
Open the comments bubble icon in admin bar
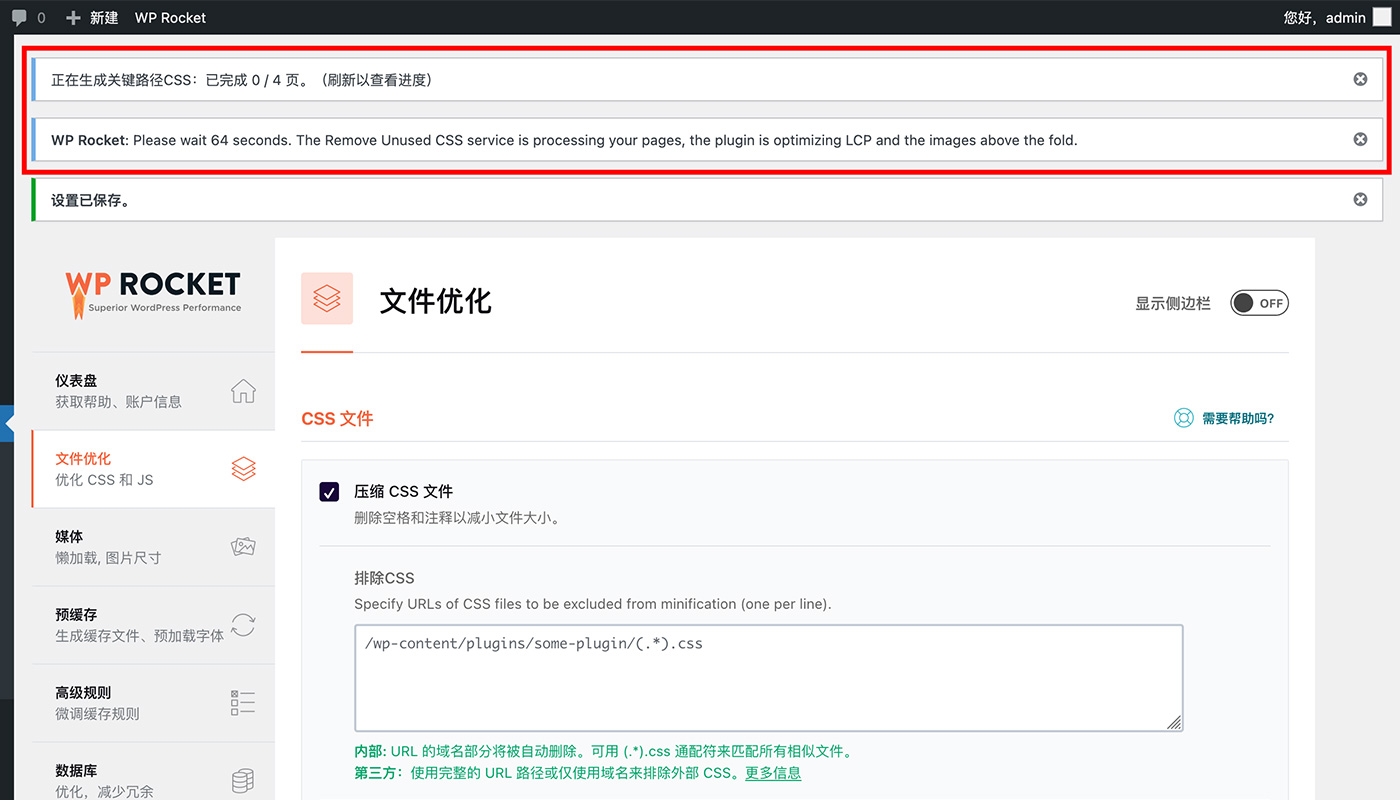(x=19, y=17)
